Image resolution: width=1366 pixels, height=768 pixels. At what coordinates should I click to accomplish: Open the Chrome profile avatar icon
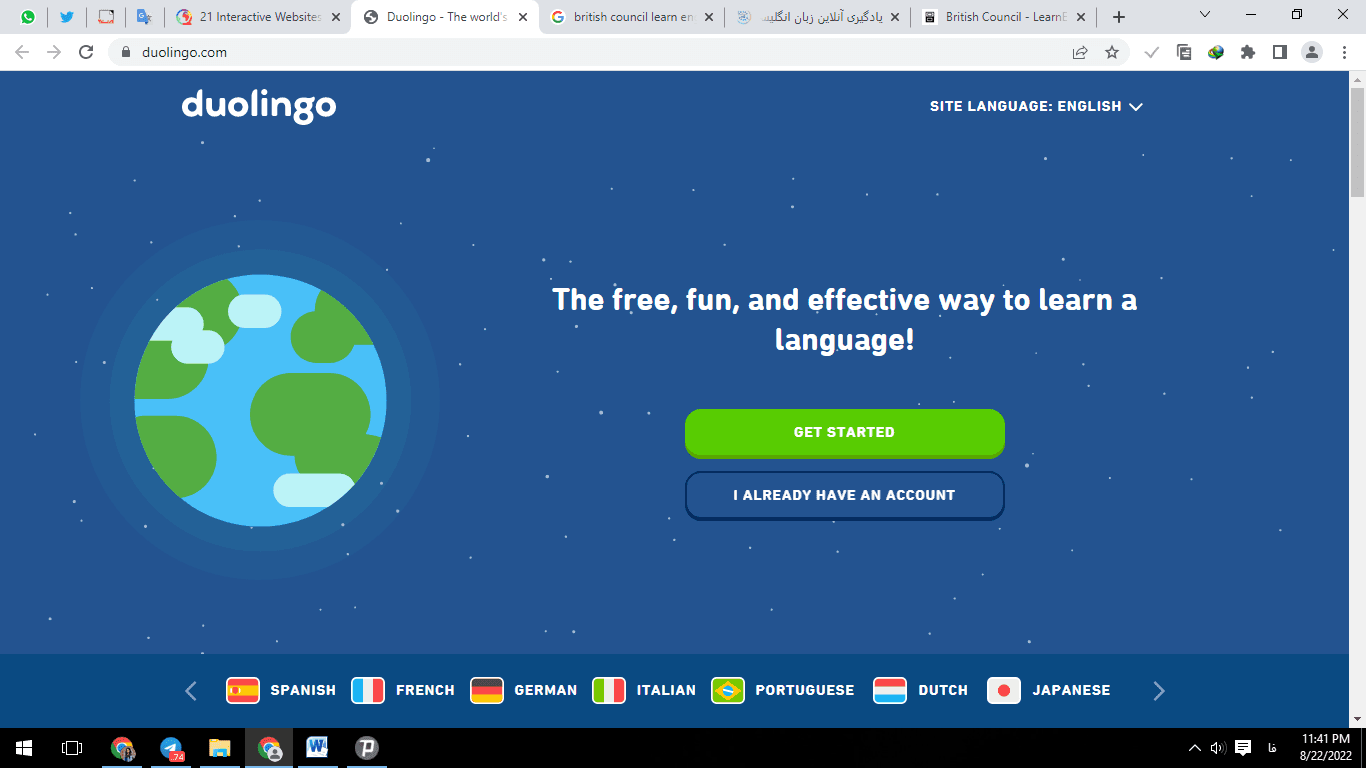point(1312,52)
